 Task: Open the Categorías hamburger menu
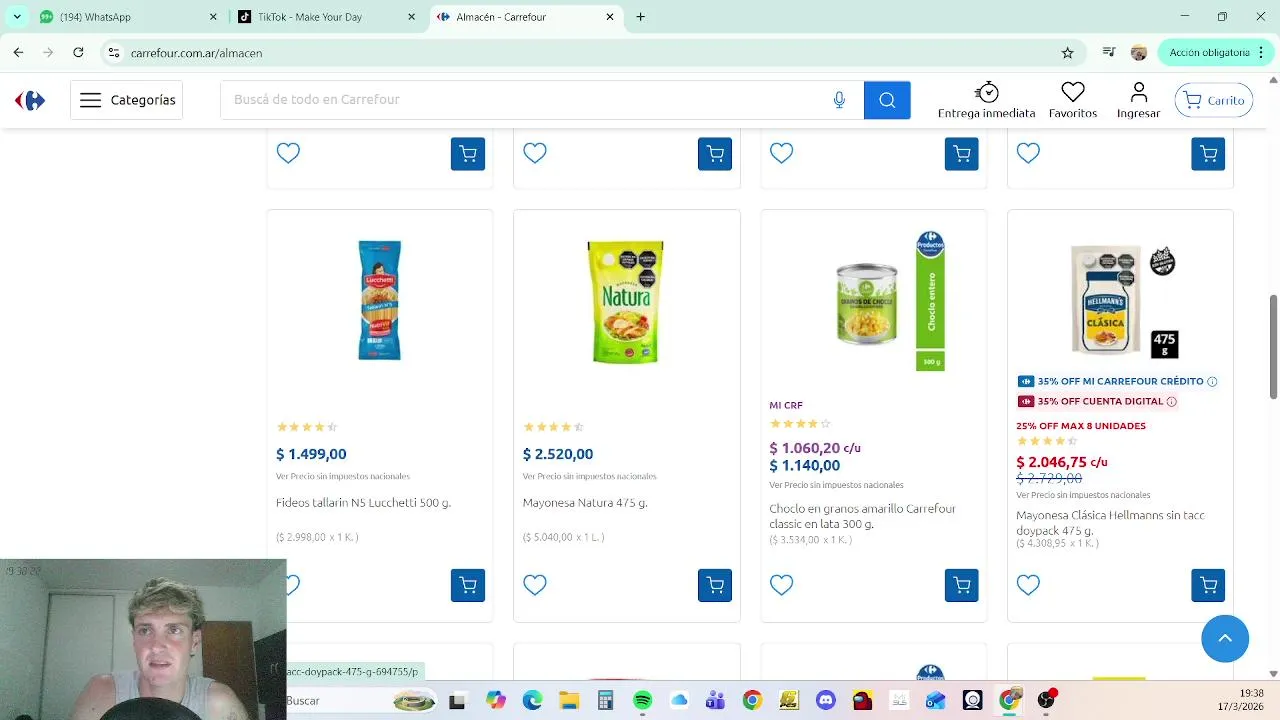pos(127,100)
